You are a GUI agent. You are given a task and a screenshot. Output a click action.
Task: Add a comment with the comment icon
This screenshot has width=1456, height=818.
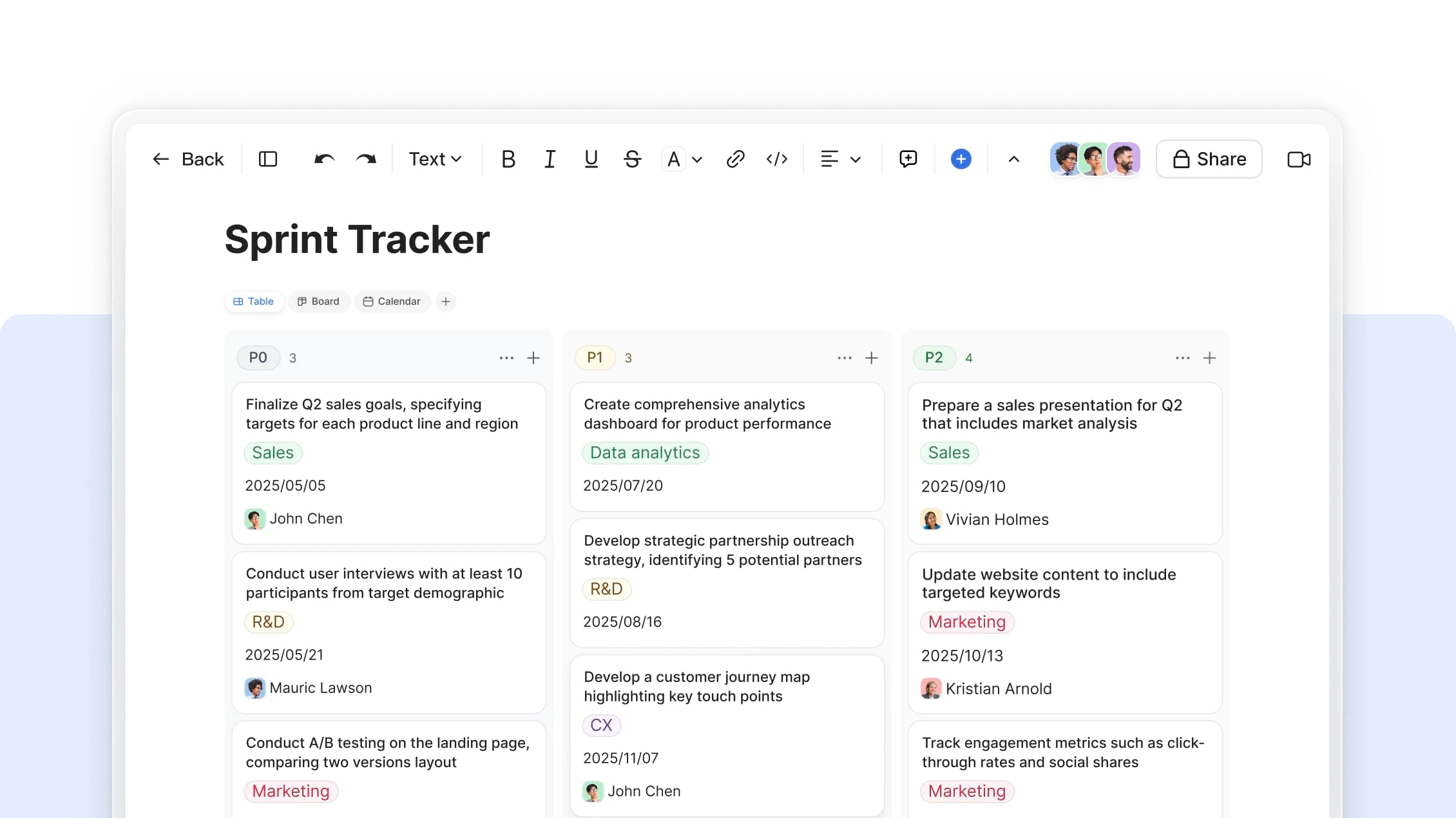[x=908, y=159]
